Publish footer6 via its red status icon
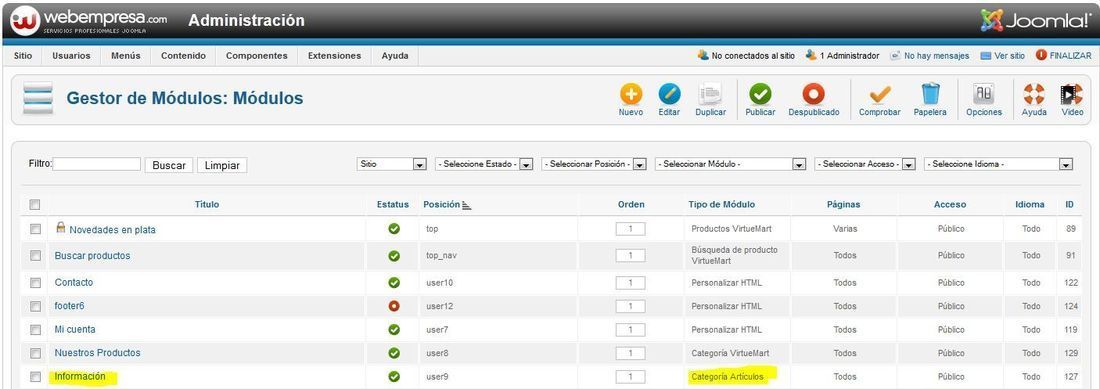The image size is (1100, 389). 394,306
